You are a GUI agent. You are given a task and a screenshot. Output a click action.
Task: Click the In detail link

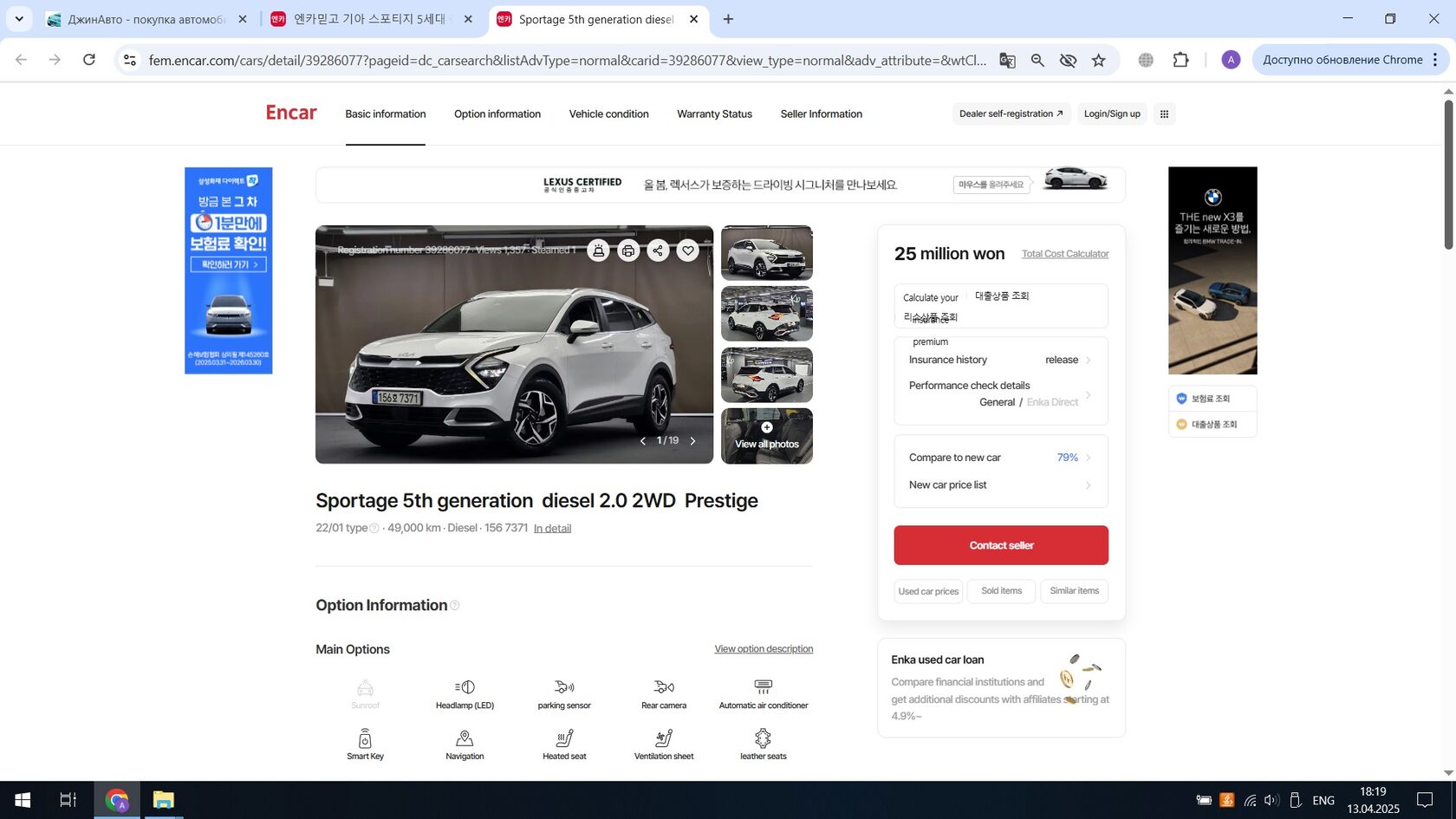[x=552, y=529]
